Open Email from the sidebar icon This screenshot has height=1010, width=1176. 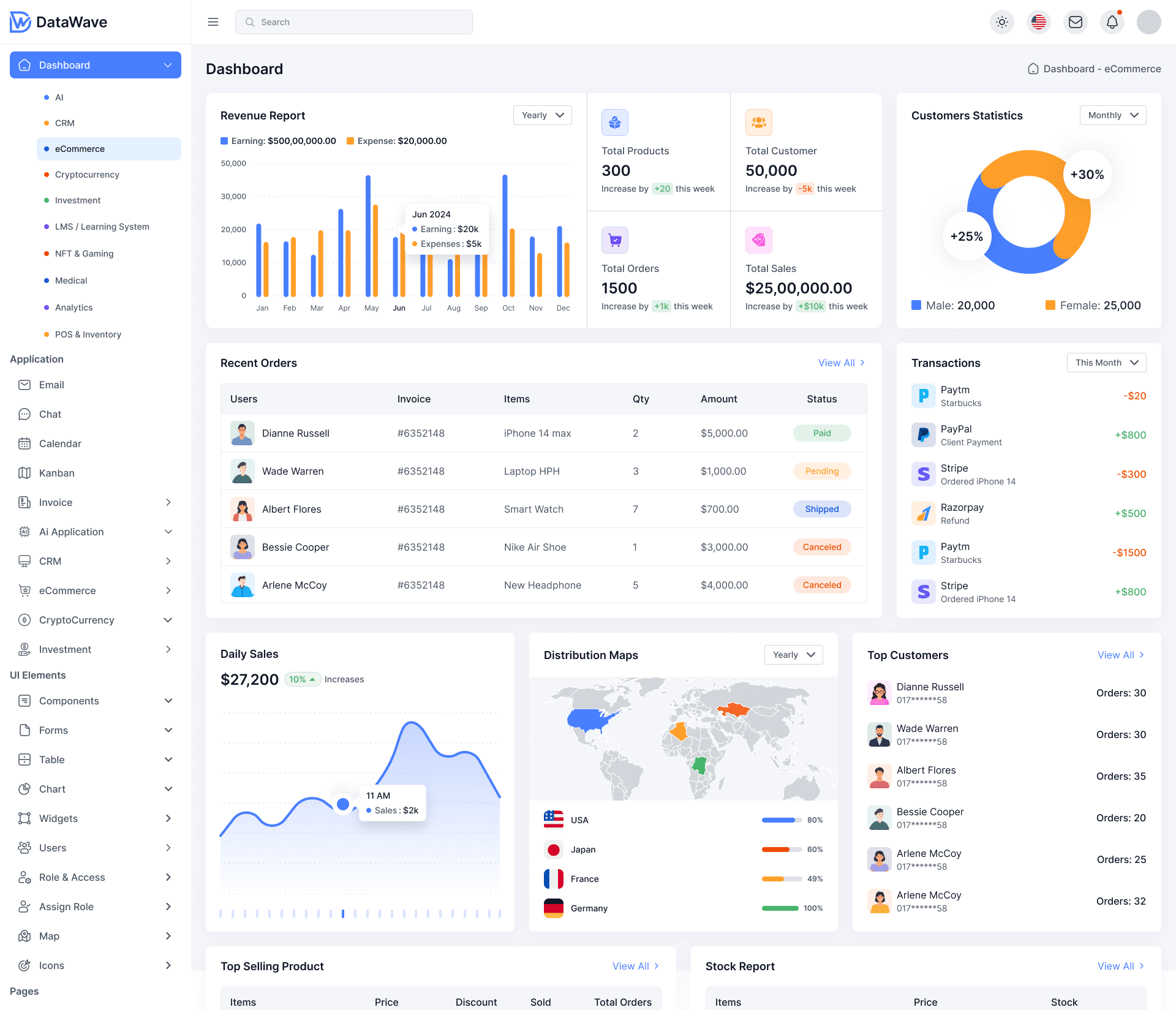pyautogui.click(x=24, y=385)
